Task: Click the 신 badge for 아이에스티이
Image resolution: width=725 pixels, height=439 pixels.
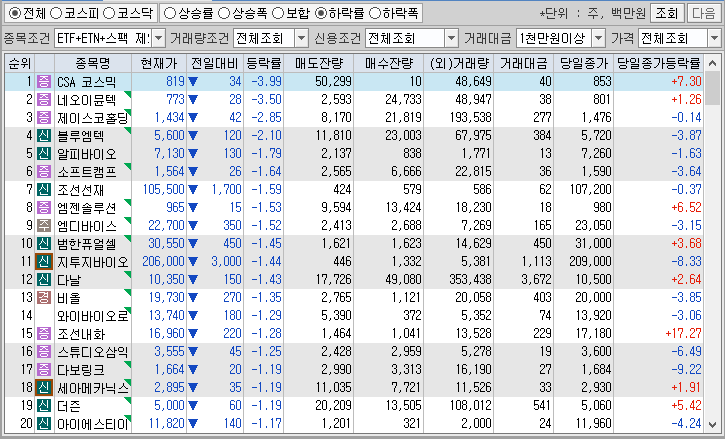Action: pos(44,424)
